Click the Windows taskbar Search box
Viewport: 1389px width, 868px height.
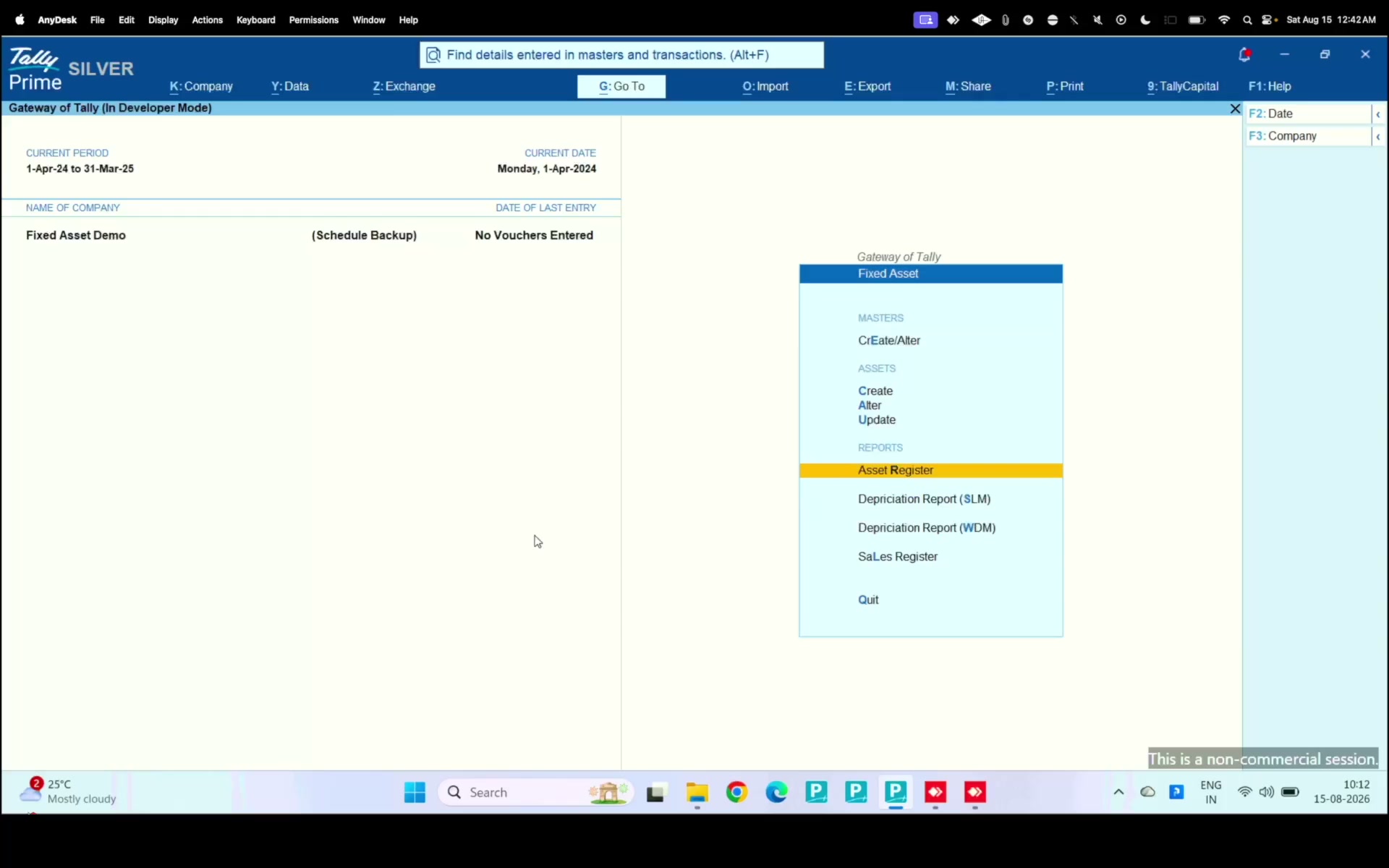coord(536,792)
